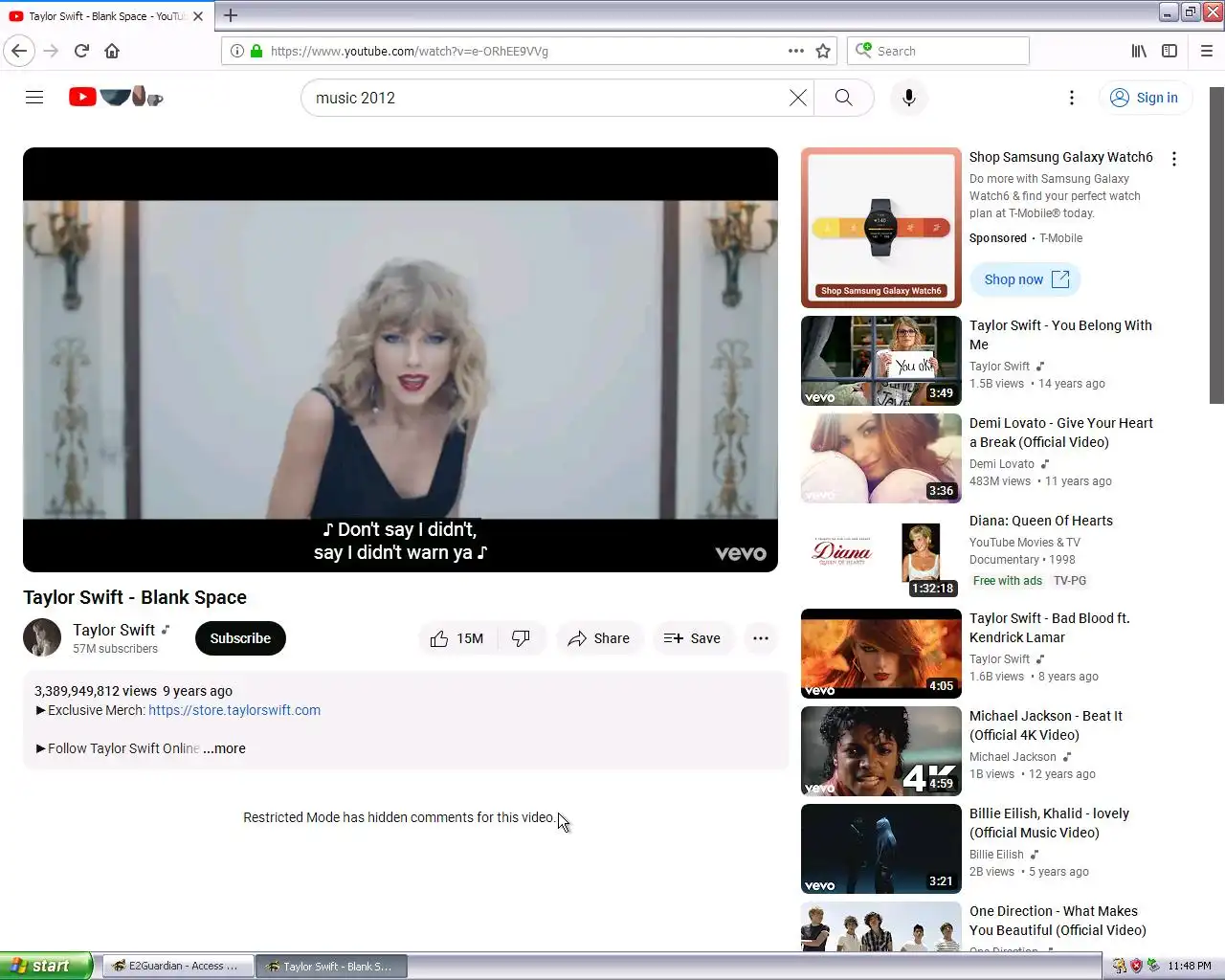Screen dimensions: 1225x980
Task: Open more actions under the video
Action: [x=761, y=638]
